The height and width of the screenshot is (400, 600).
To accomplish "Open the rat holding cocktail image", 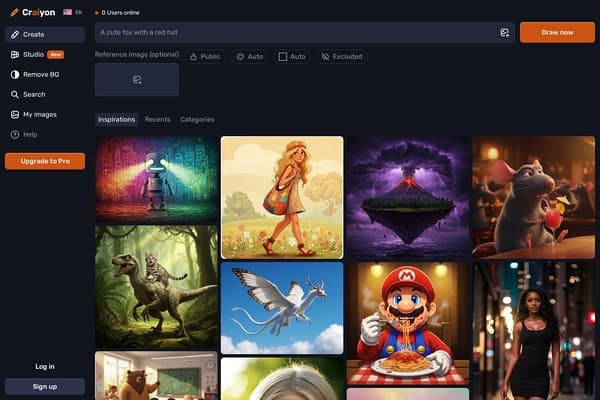I will pyautogui.click(x=533, y=198).
